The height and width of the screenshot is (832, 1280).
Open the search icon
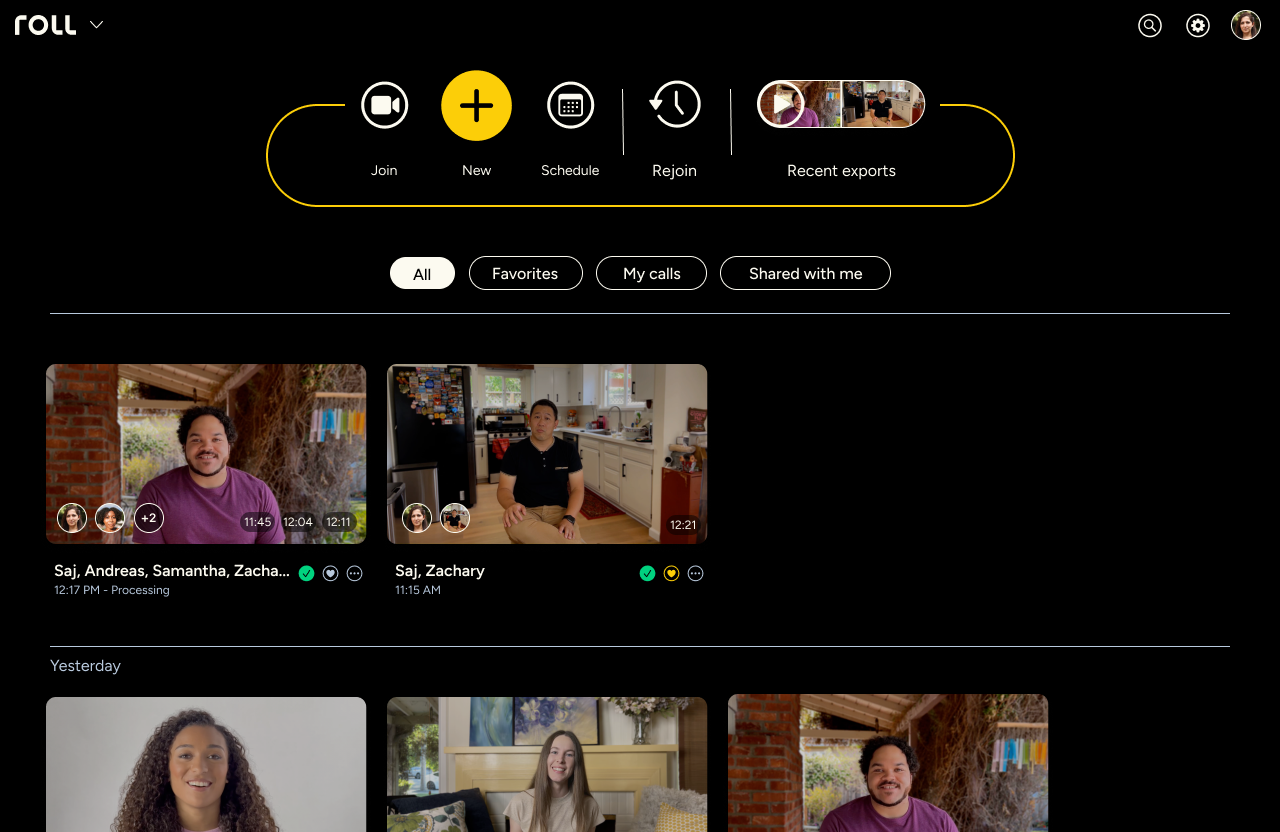click(1149, 25)
